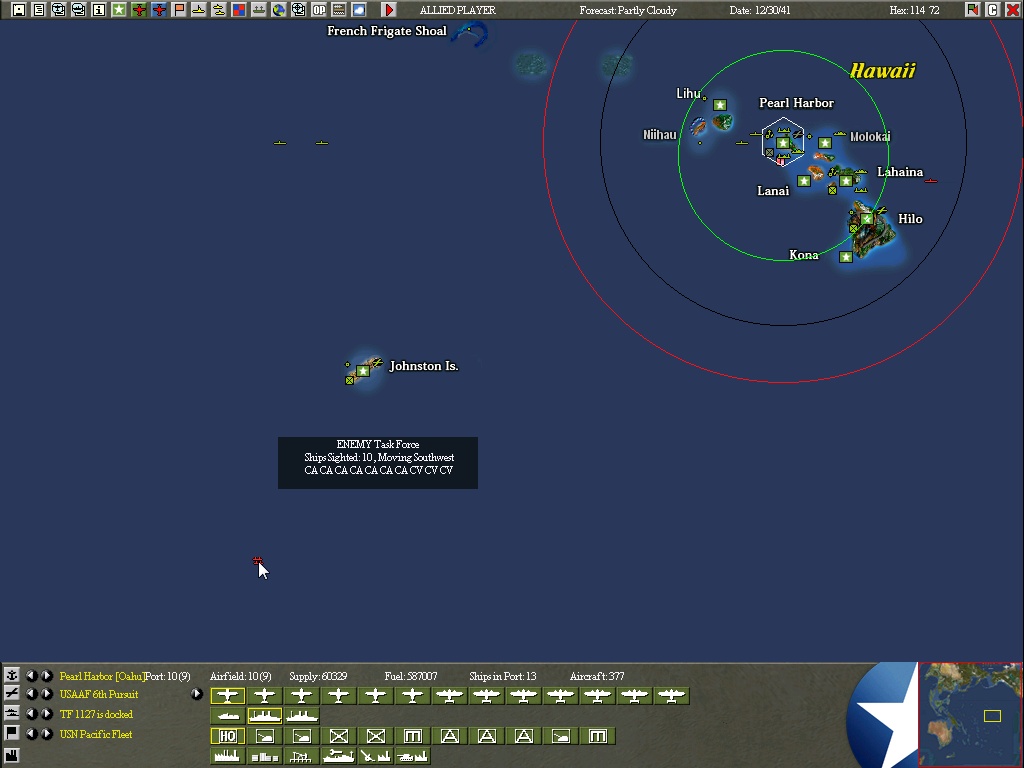Viewport: 1024px width, 768px height.
Task: Click the floppy disk save game icon
Action: tap(18, 10)
